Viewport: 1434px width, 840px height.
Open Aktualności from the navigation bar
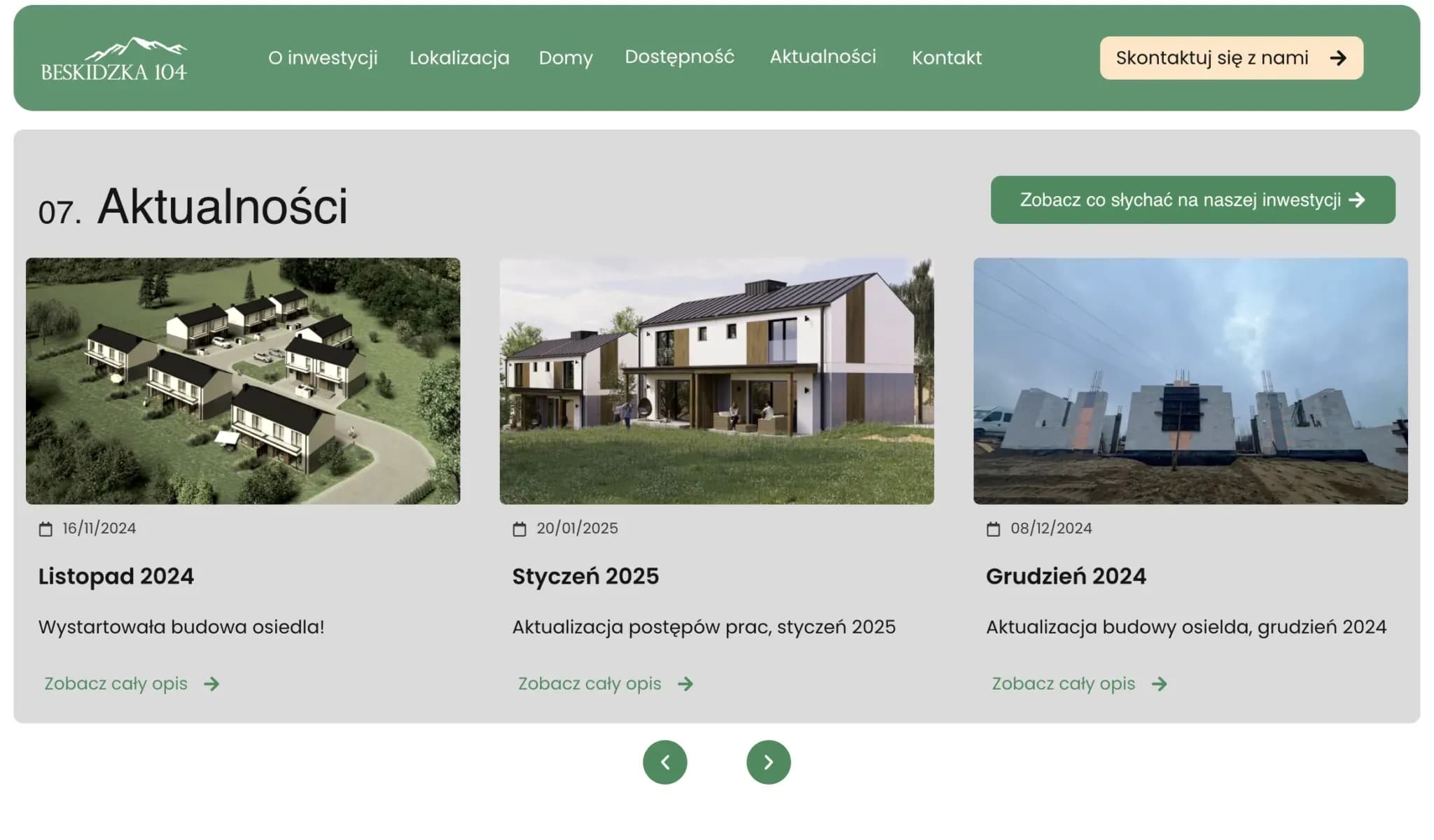pyautogui.click(x=823, y=57)
